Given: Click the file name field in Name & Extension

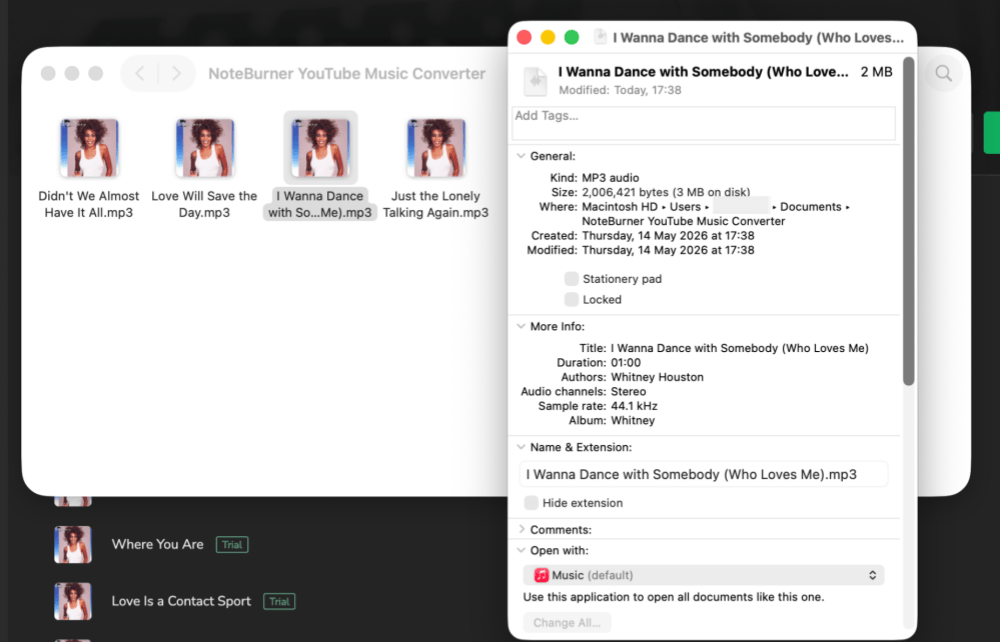Looking at the screenshot, I should (703, 474).
